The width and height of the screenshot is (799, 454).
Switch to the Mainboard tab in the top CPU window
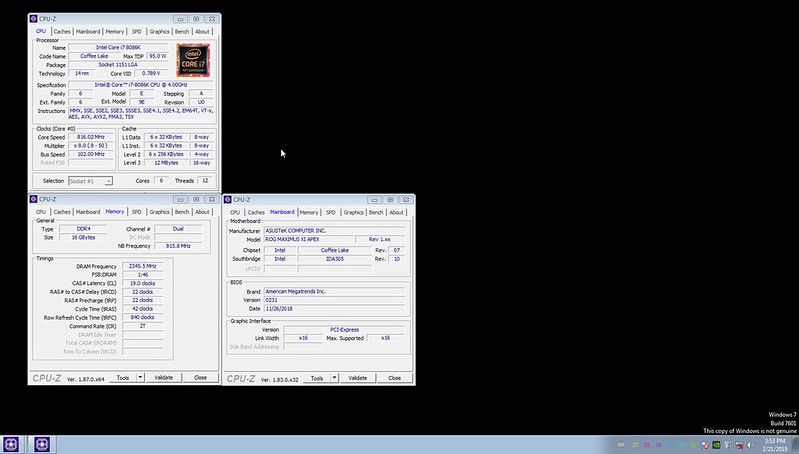tap(88, 32)
